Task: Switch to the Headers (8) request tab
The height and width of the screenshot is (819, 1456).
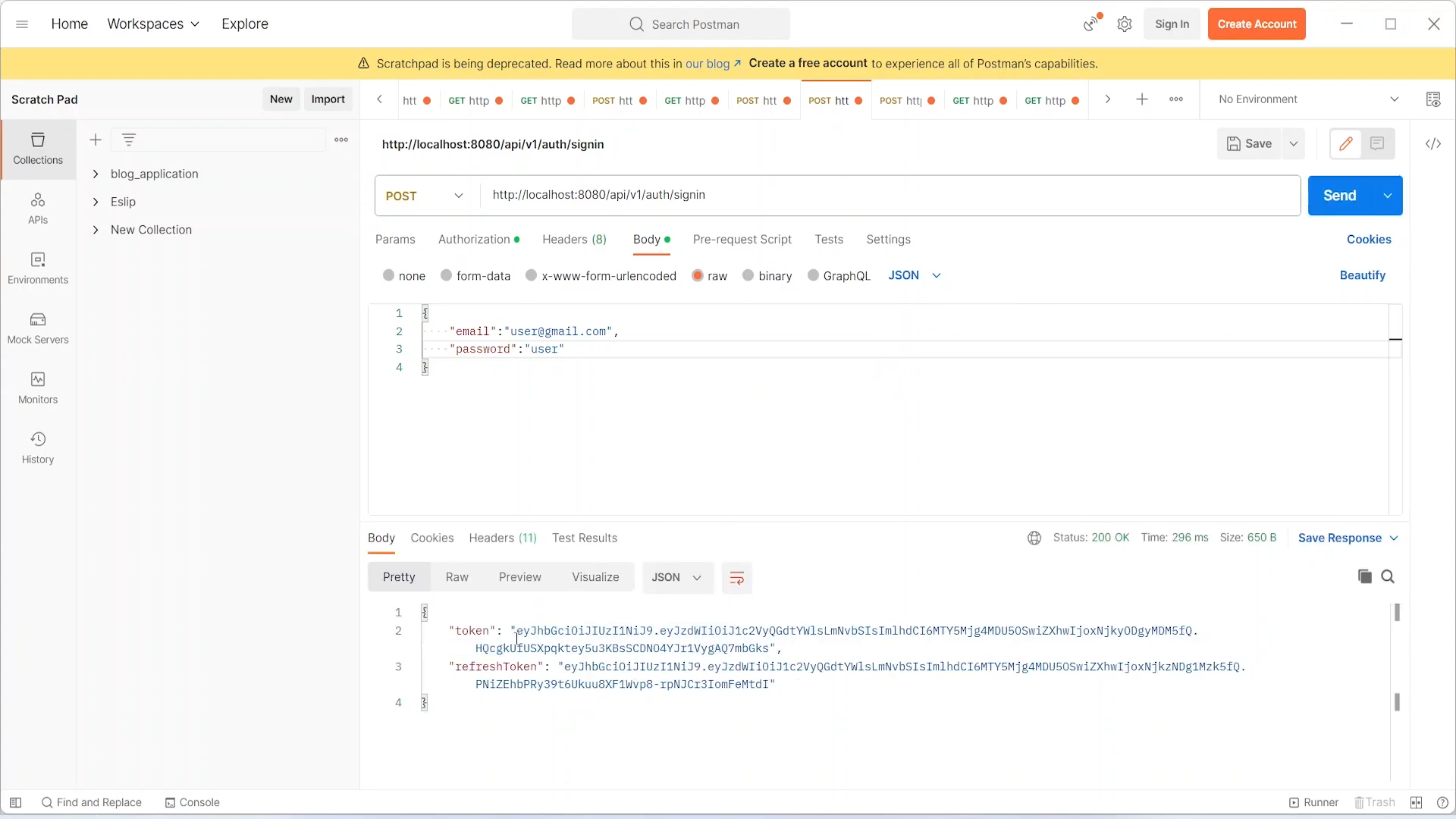Action: (x=574, y=240)
